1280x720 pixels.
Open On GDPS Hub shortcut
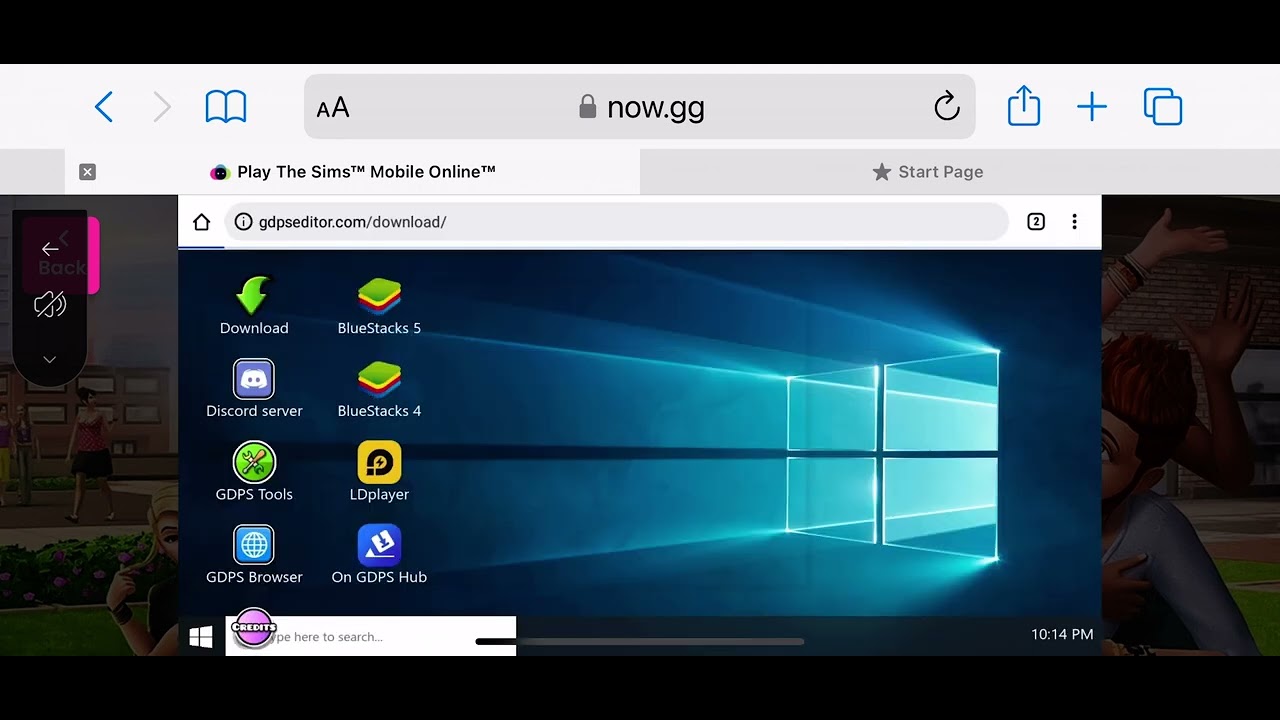tap(379, 555)
